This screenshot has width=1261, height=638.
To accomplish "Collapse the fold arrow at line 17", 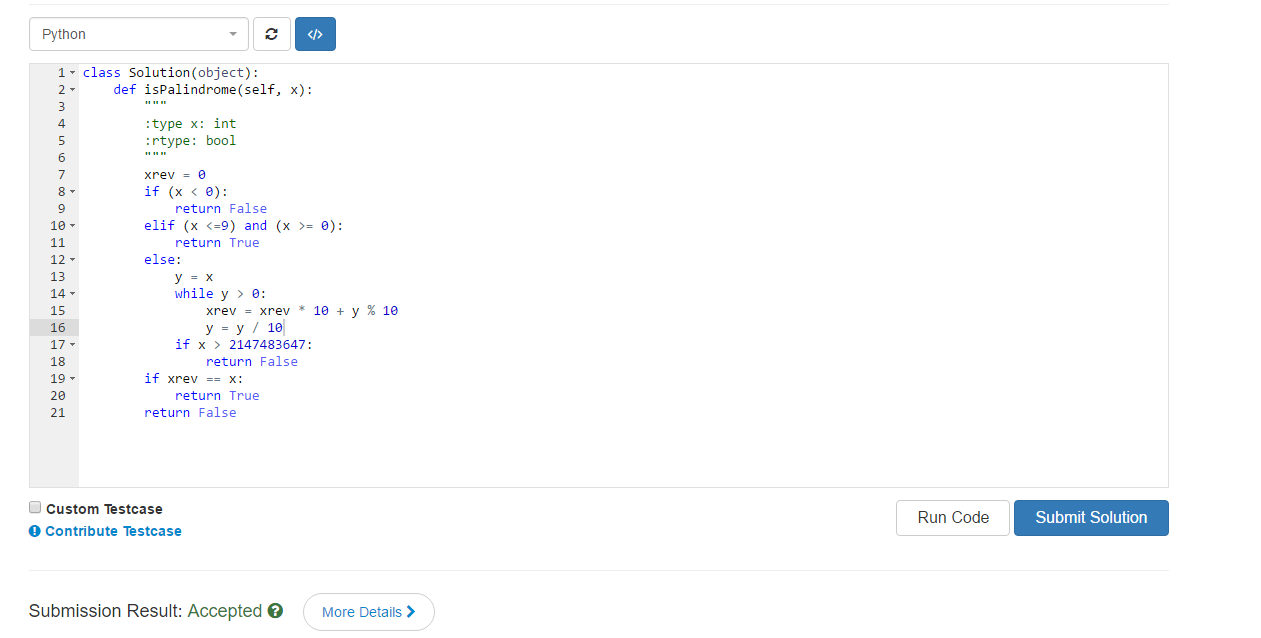I will (x=72, y=345).
